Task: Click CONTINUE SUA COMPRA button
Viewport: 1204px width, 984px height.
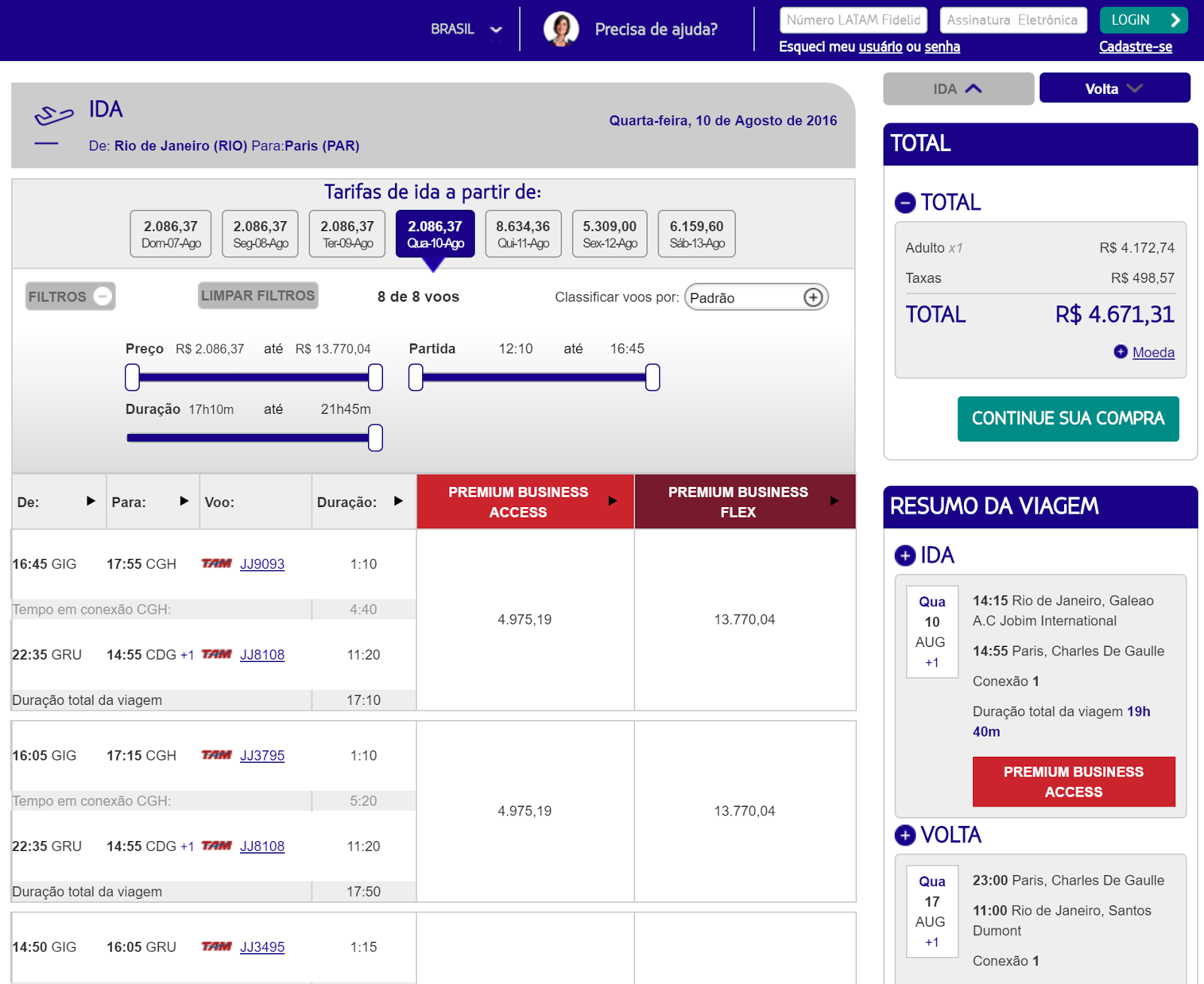Action: [x=1068, y=418]
